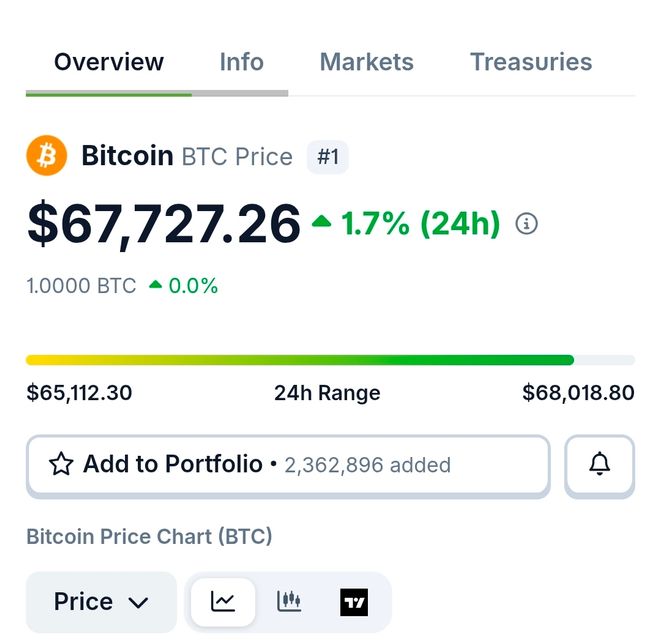
Task: Expand the Price dropdown selector
Action: coord(100,602)
